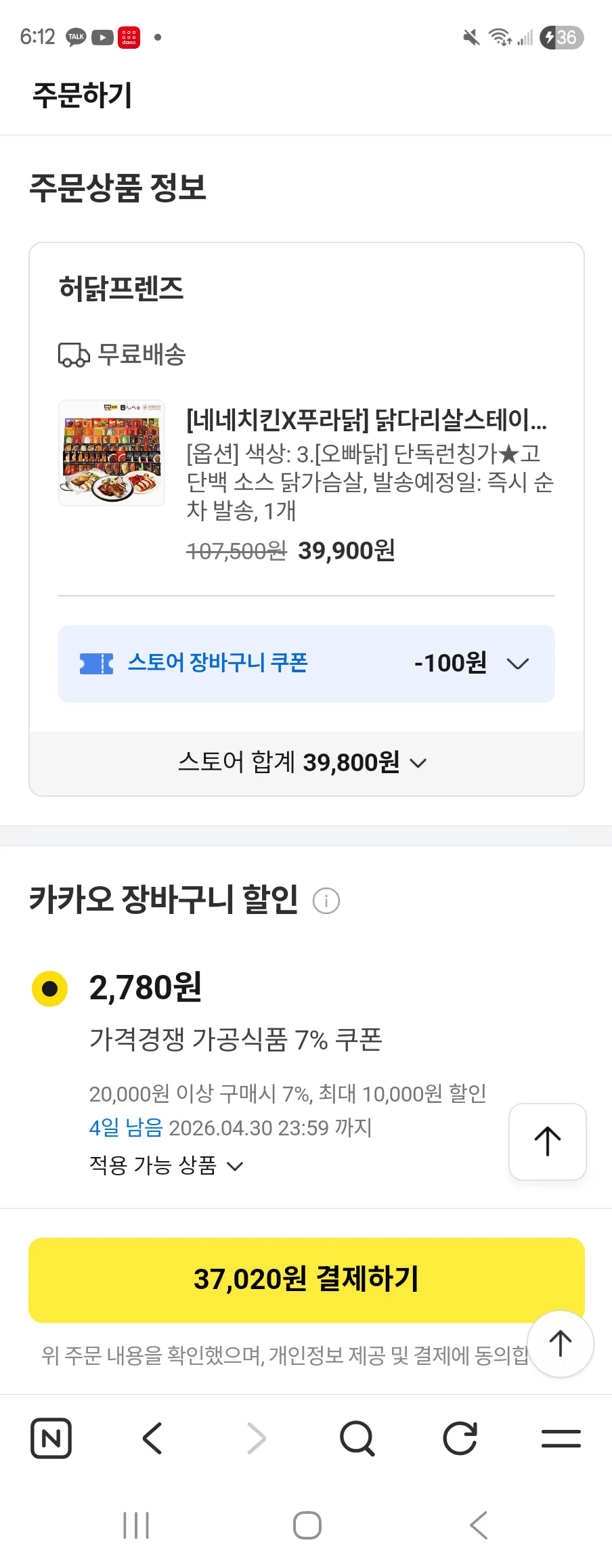Go back with the browser back arrow
This screenshot has width=612, height=1568.
[x=153, y=1438]
